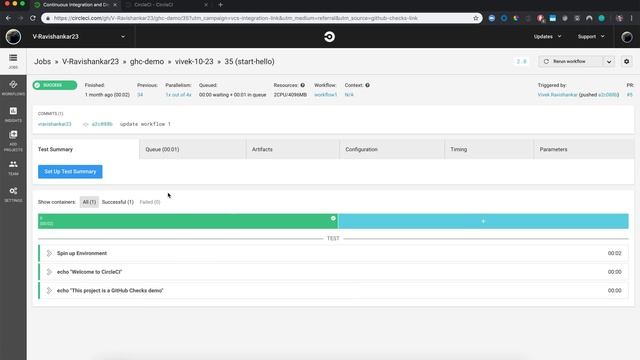The image size is (640, 360).
Task: Open Team in the sidebar
Action: click(13, 167)
